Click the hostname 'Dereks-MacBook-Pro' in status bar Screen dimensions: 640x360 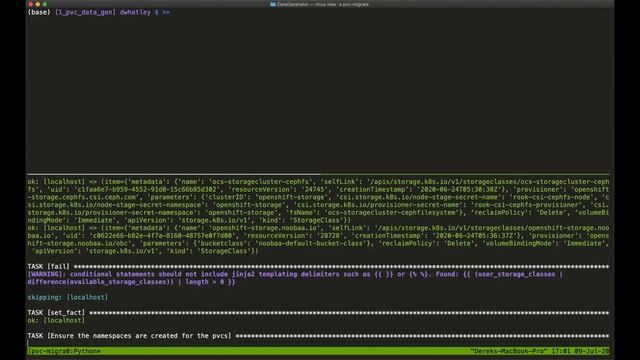pyautogui.click(x=509, y=351)
